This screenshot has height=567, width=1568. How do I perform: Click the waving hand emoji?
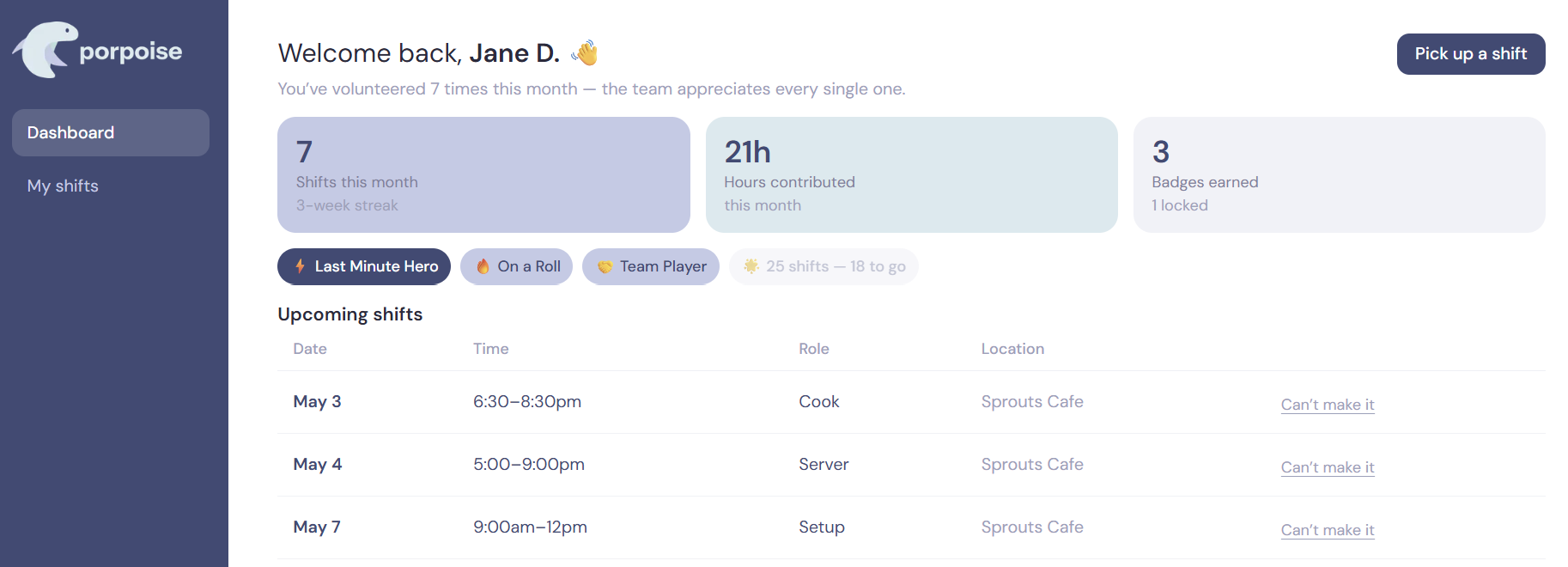[585, 53]
